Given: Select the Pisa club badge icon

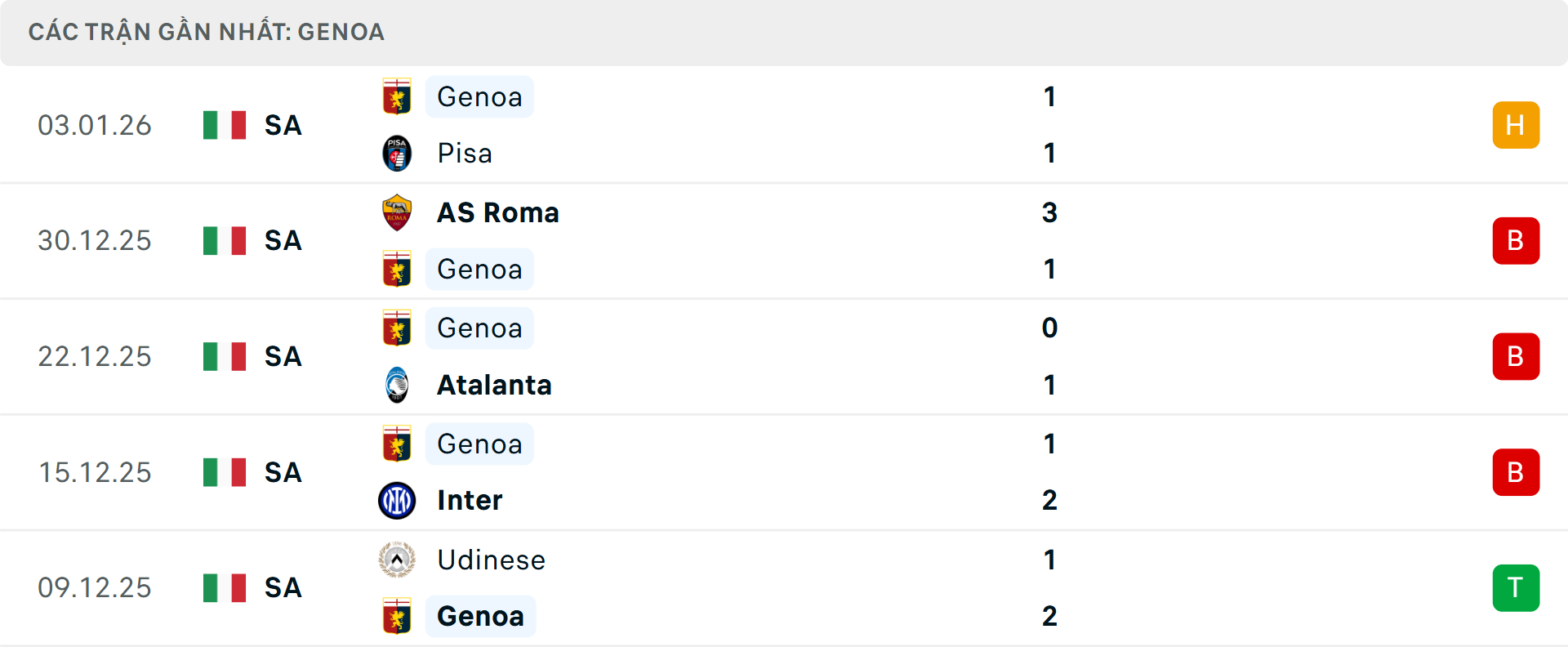Looking at the screenshot, I should [398, 153].
